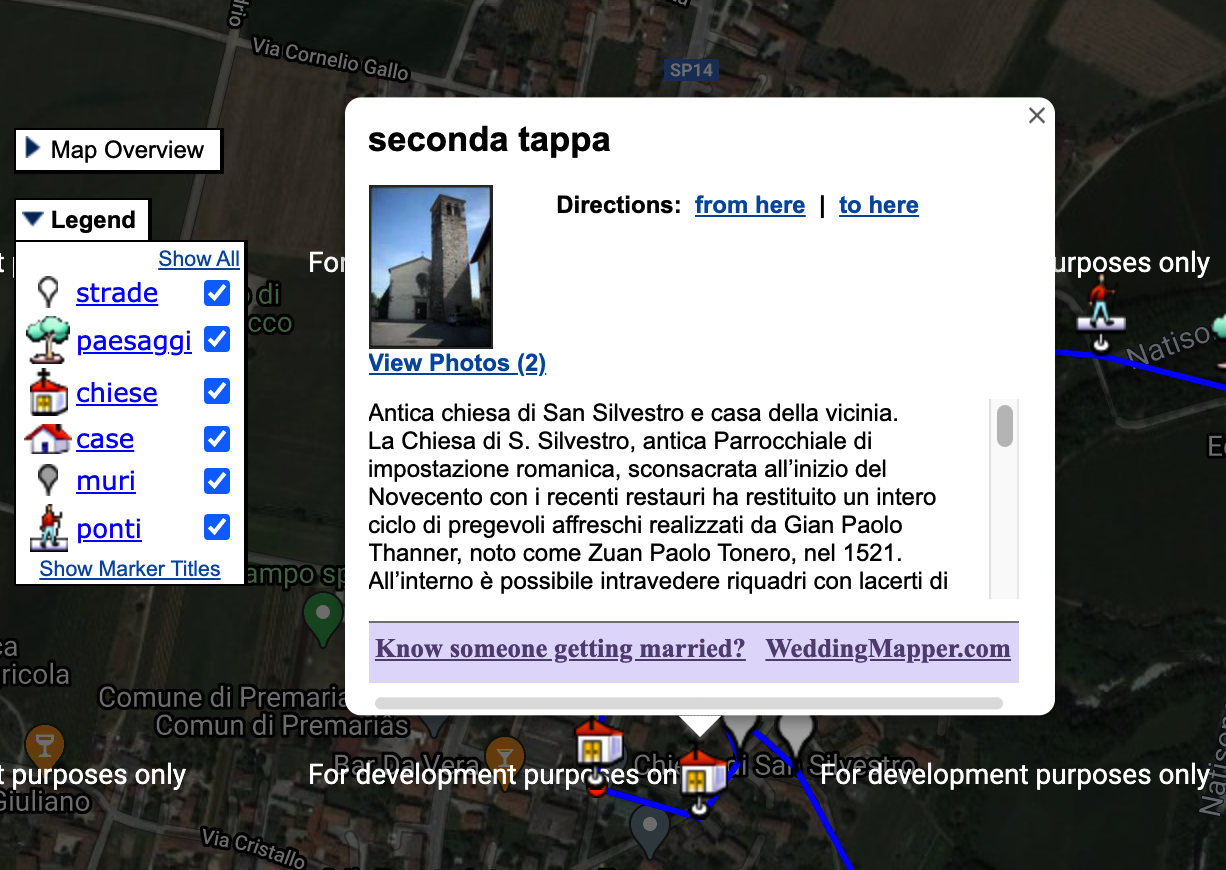Screen dimensions: 1226x870
Task: Open the church tower photo thumbnail
Action: (431, 266)
